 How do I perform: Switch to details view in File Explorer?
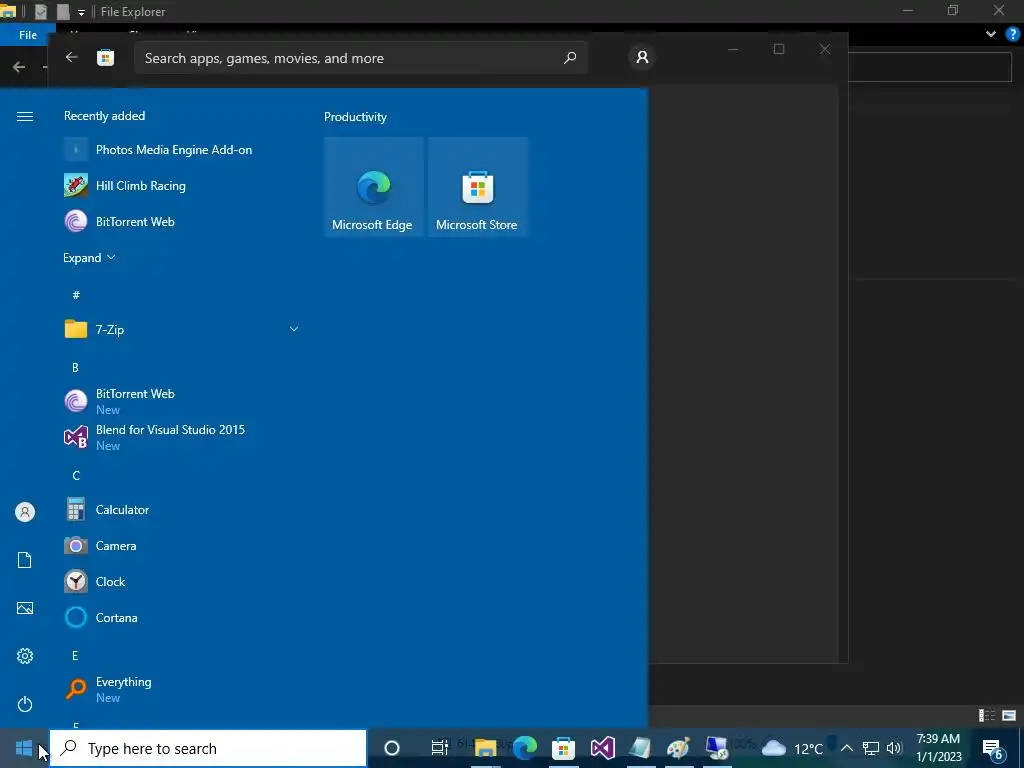(x=987, y=716)
